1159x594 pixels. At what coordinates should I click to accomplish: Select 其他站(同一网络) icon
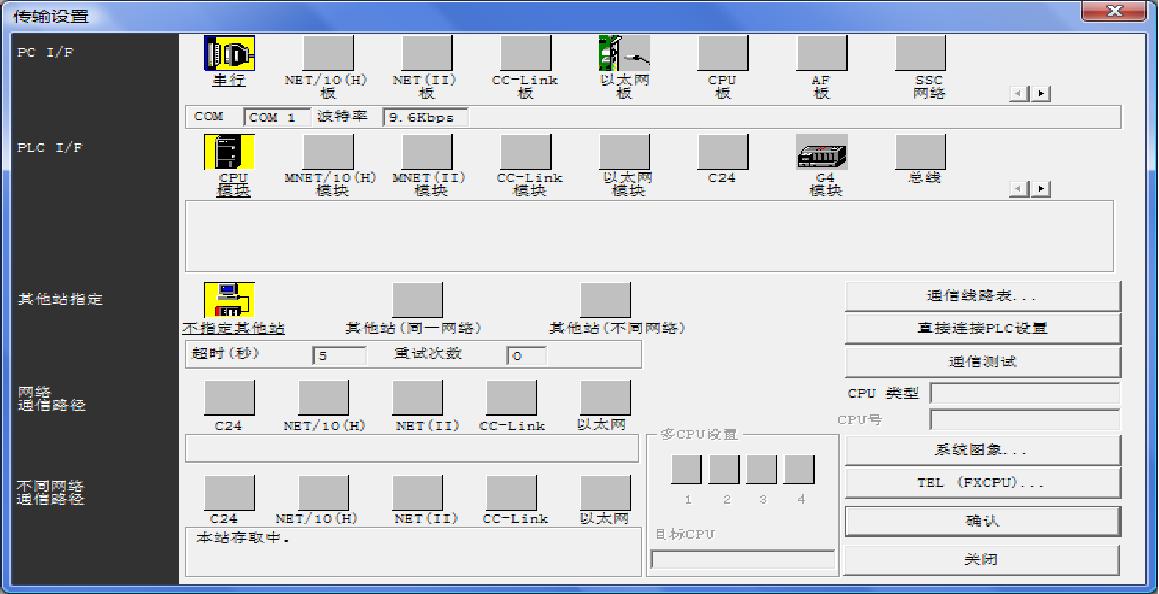click(417, 300)
